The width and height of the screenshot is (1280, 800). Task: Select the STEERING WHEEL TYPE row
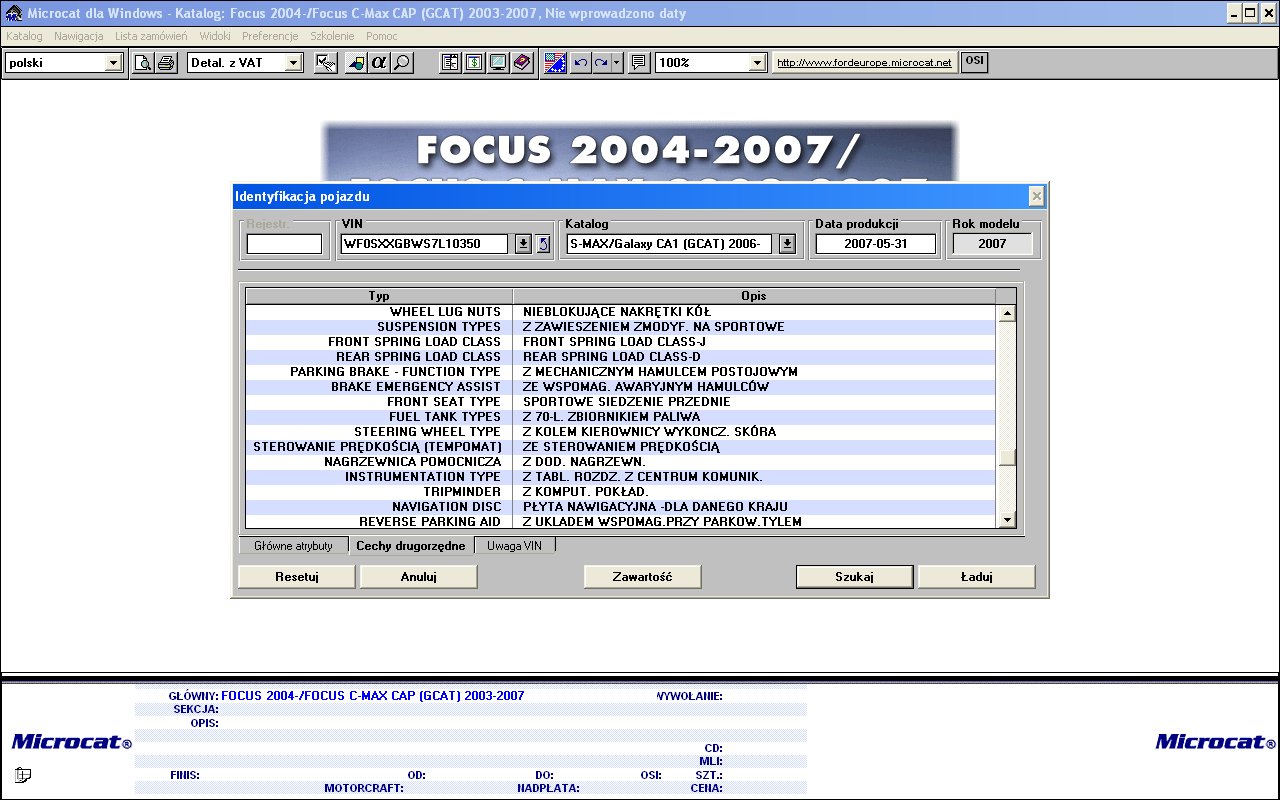point(620,432)
